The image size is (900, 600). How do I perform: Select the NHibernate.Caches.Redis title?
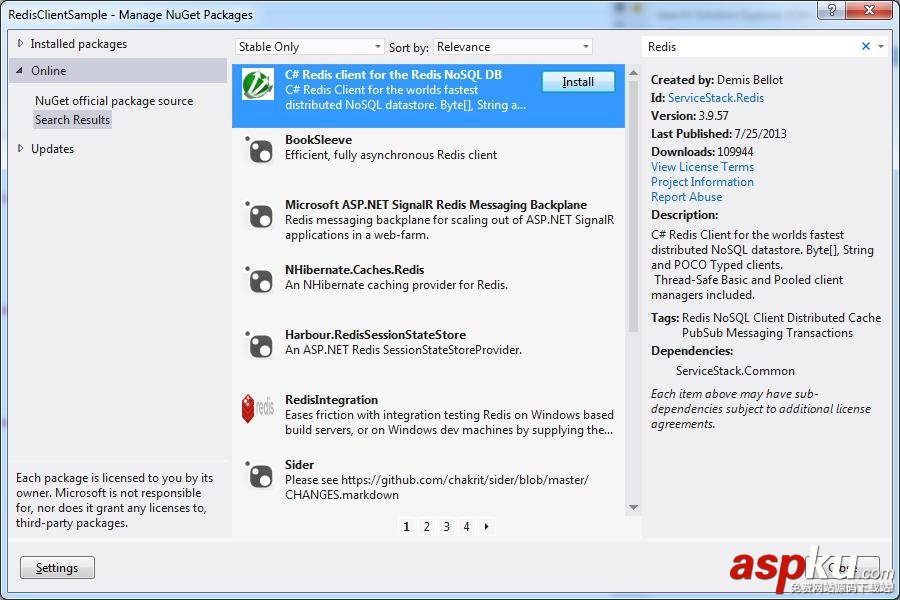355,270
